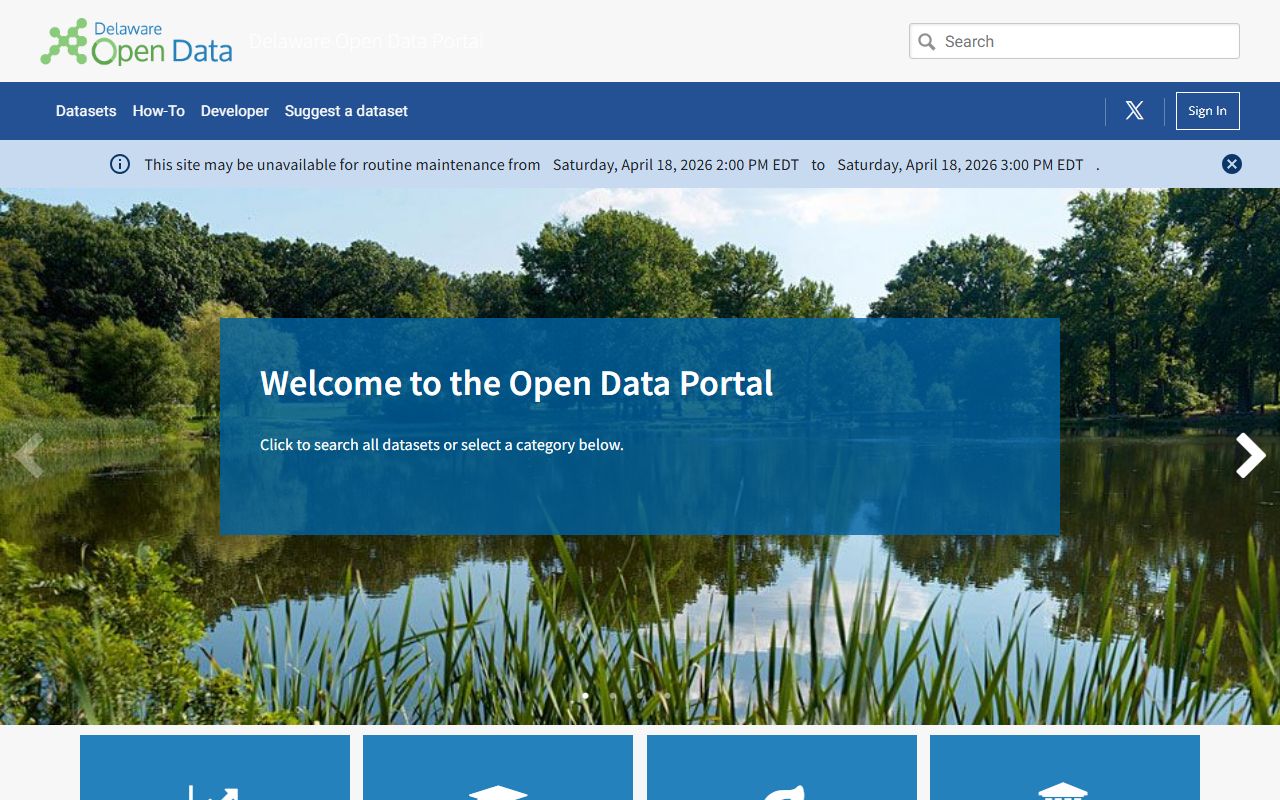
Task: Go to previous slide with left arrow
Action: click(28, 456)
